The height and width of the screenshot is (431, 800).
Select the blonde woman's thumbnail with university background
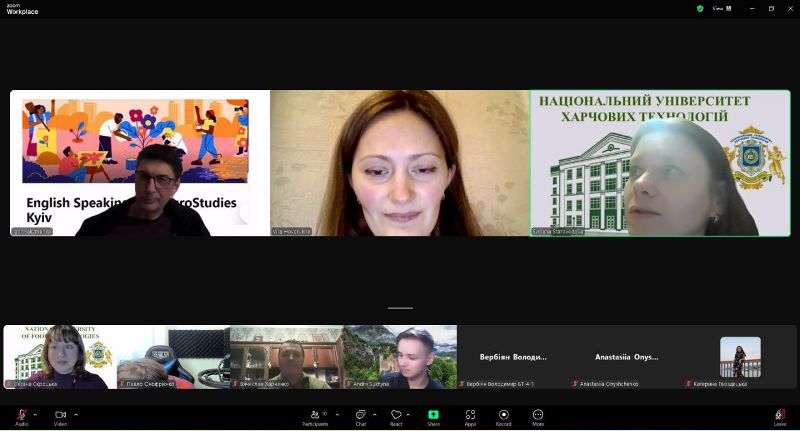(60, 357)
